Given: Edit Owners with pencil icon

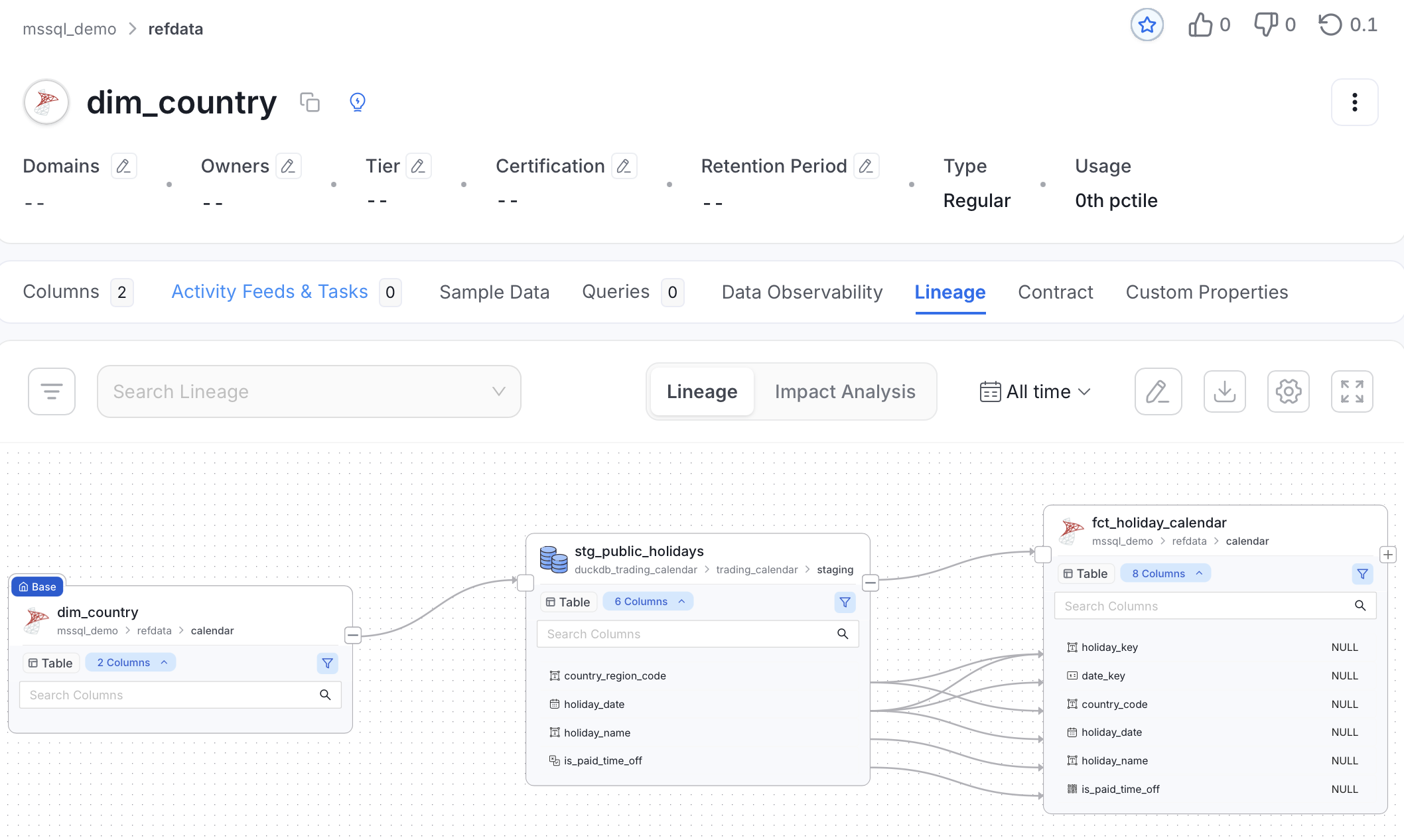Looking at the screenshot, I should (x=289, y=166).
